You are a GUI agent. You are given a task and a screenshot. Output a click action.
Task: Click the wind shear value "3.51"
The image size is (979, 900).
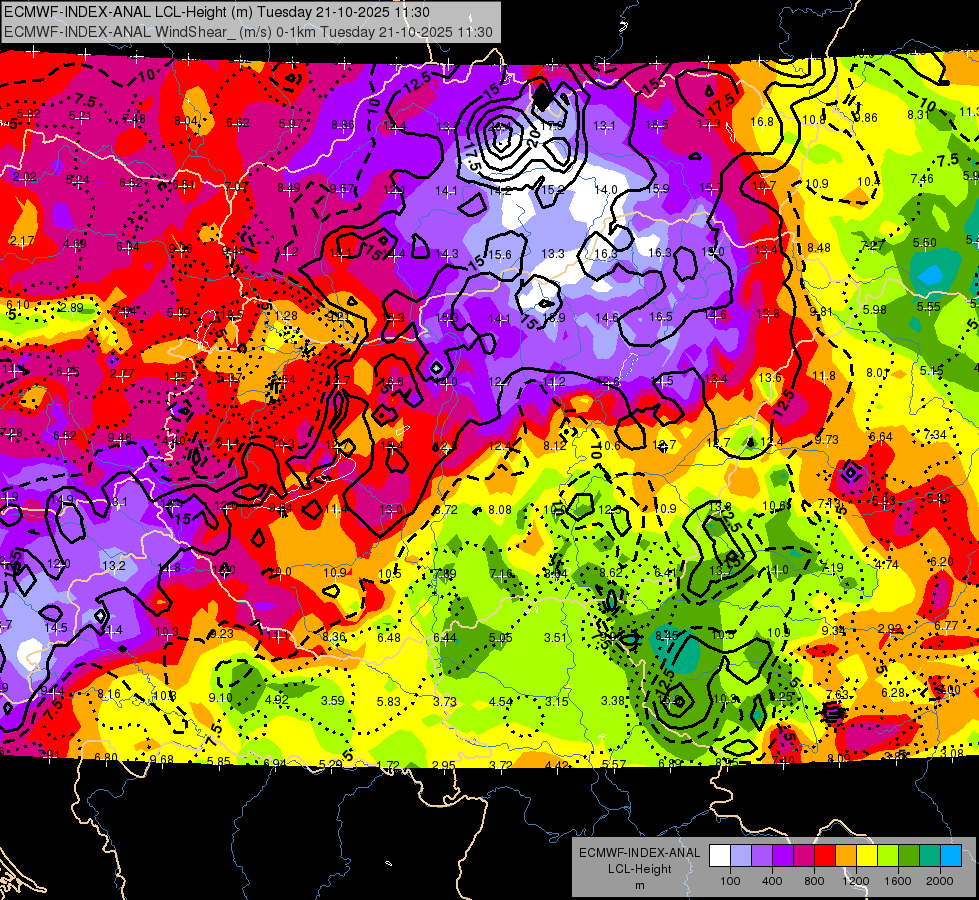[x=555, y=638]
